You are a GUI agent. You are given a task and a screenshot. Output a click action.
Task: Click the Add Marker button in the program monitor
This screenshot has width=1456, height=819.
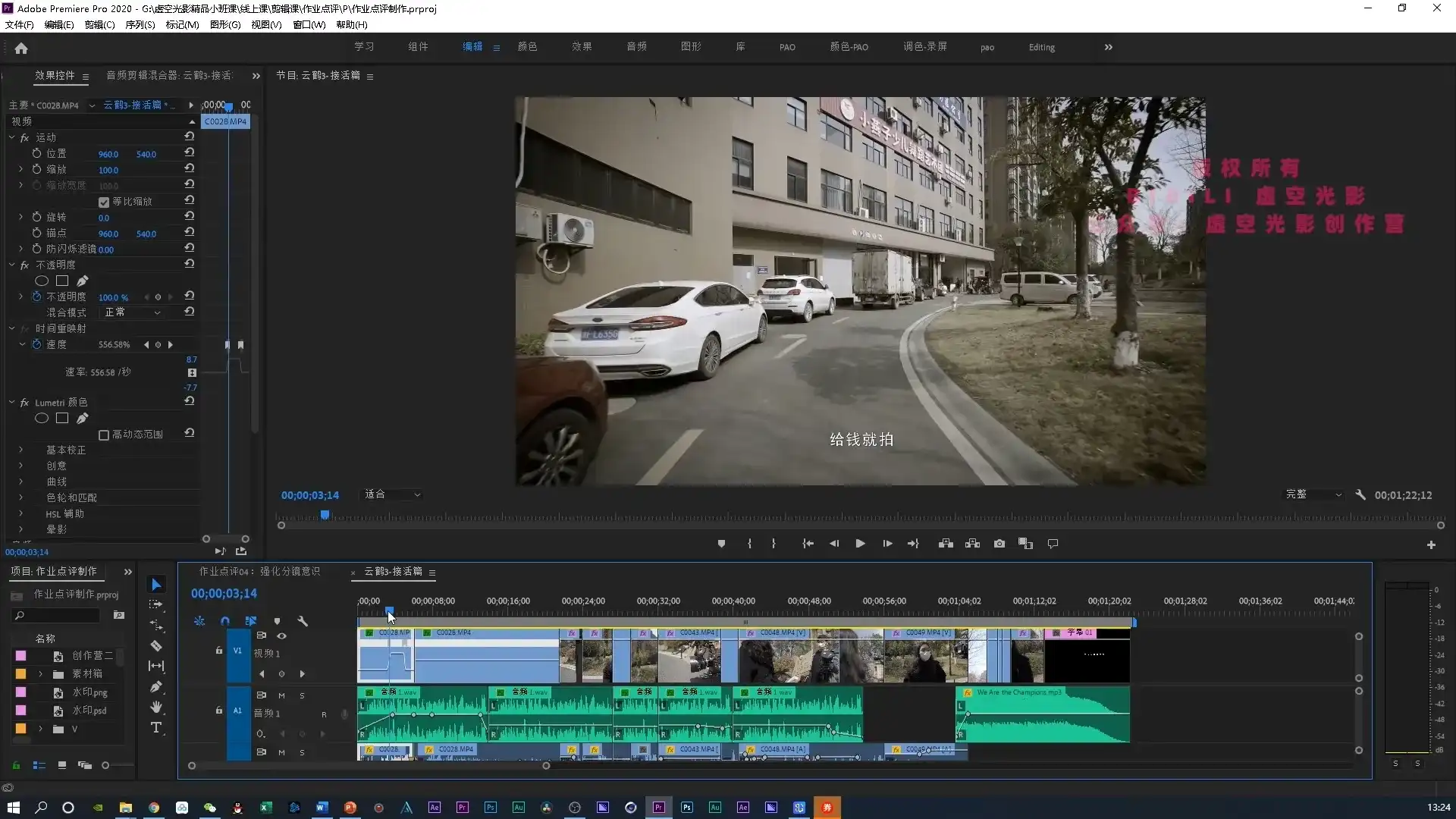point(721,544)
